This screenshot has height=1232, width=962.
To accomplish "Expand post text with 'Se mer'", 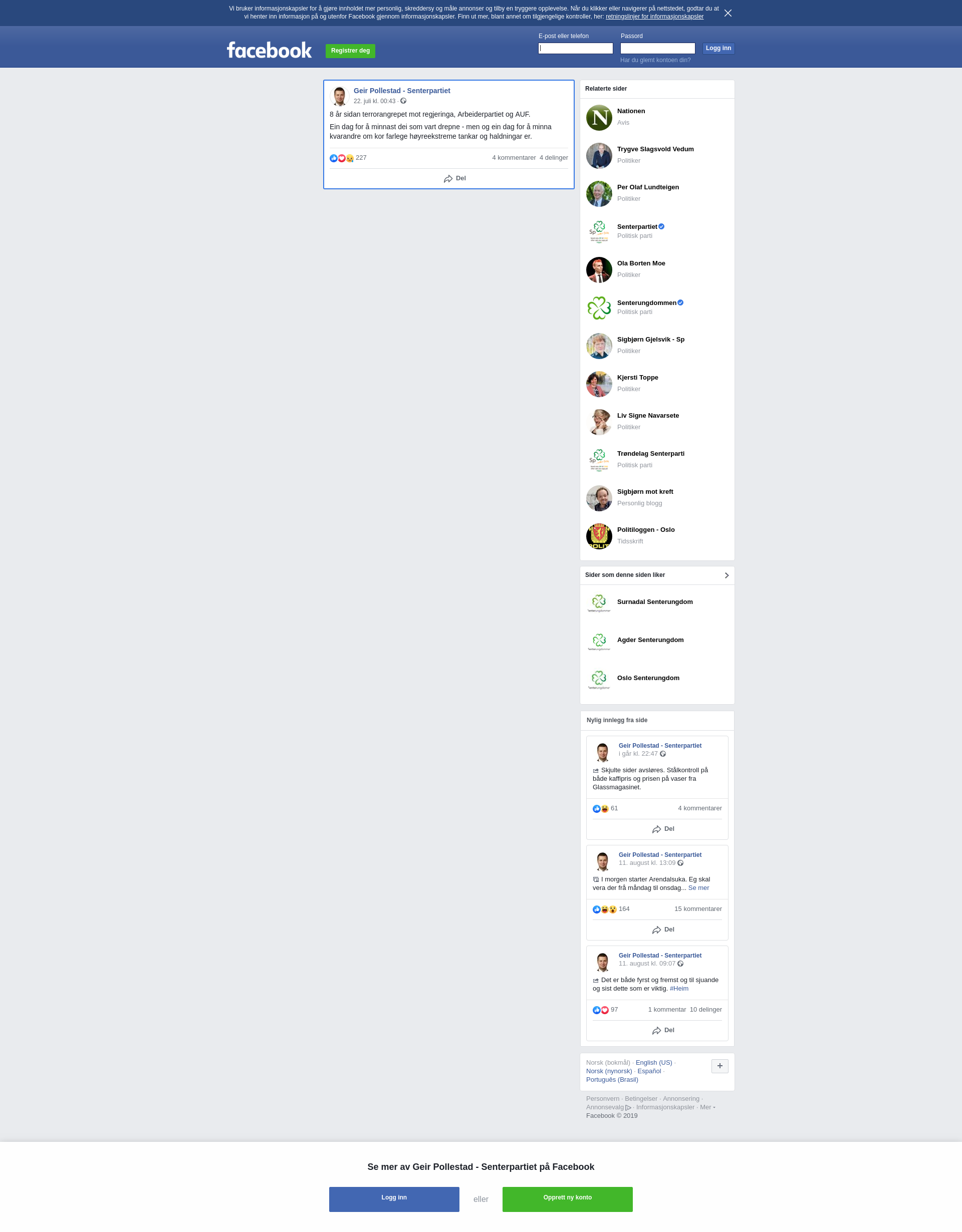I will point(698,888).
